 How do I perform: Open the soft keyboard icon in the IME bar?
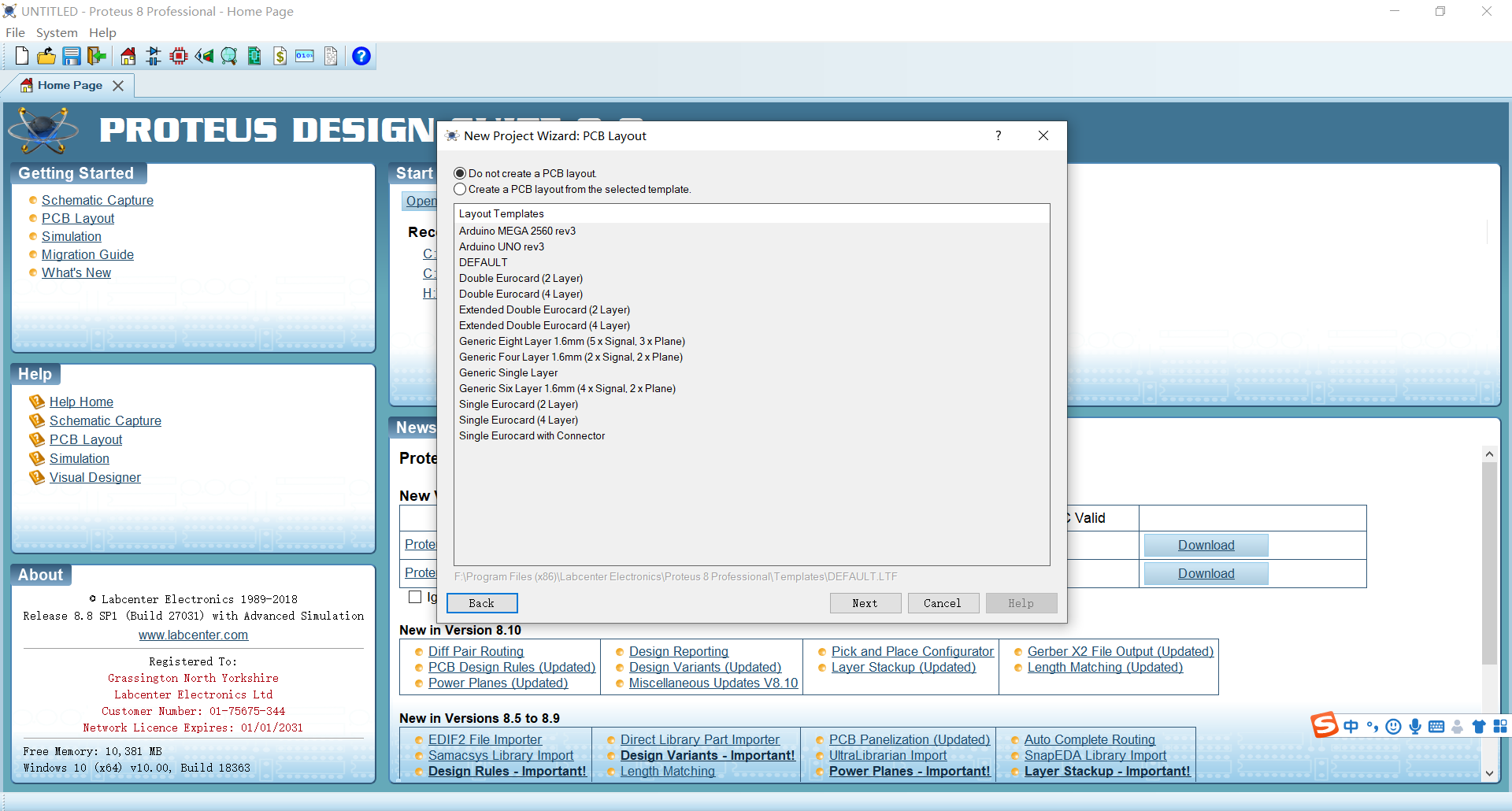[x=1436, y=727]
